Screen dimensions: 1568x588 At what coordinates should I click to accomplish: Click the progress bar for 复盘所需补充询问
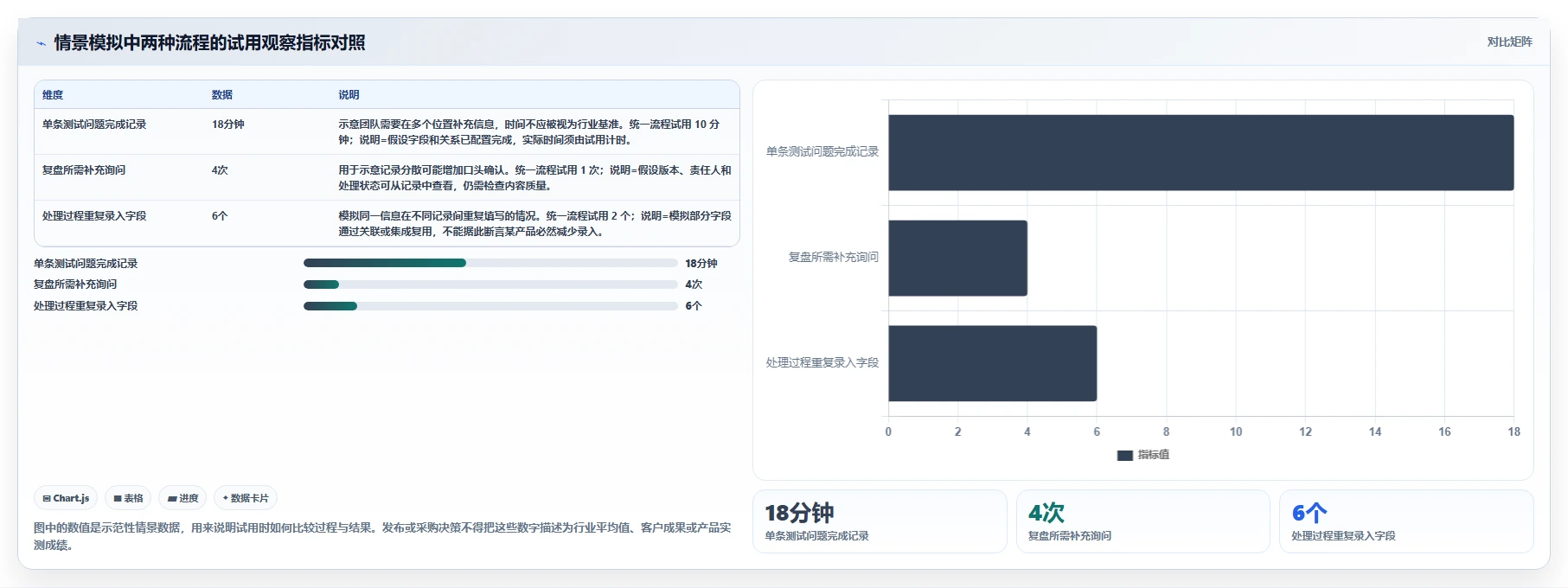click(490, 284)
